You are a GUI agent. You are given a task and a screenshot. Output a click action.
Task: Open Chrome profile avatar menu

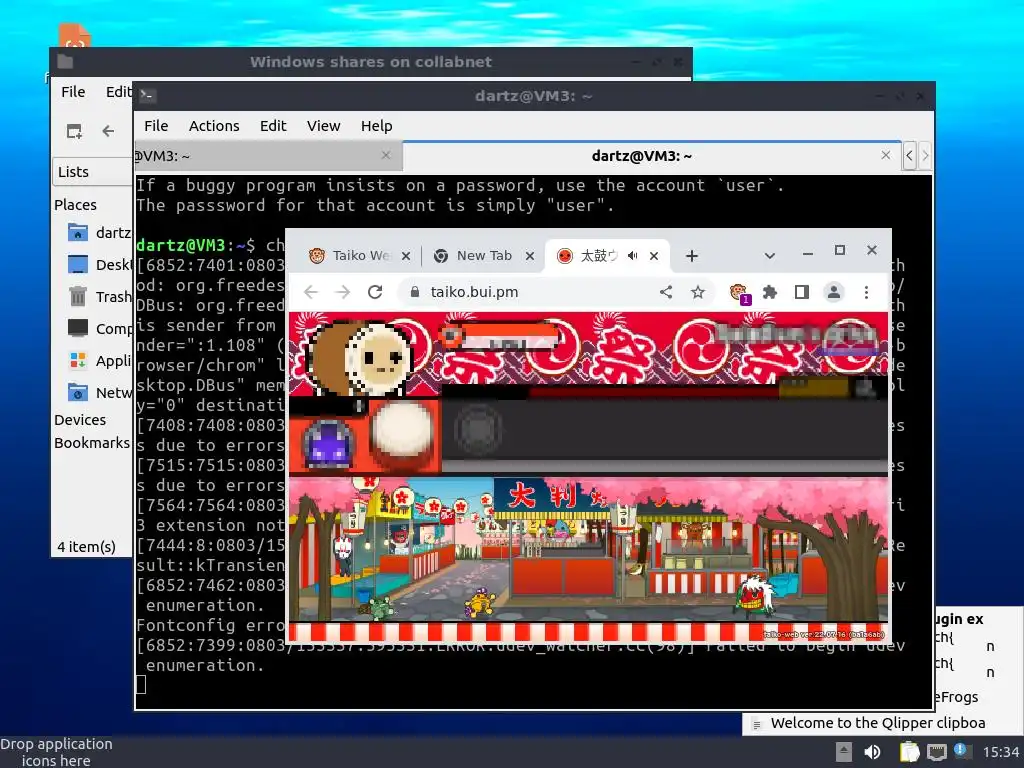[834, 292]
